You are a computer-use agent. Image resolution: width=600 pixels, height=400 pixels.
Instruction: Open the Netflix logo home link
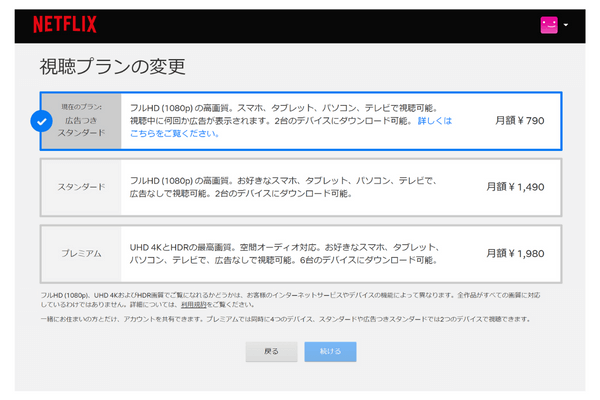pyautogui.click(x=65, y=24)
